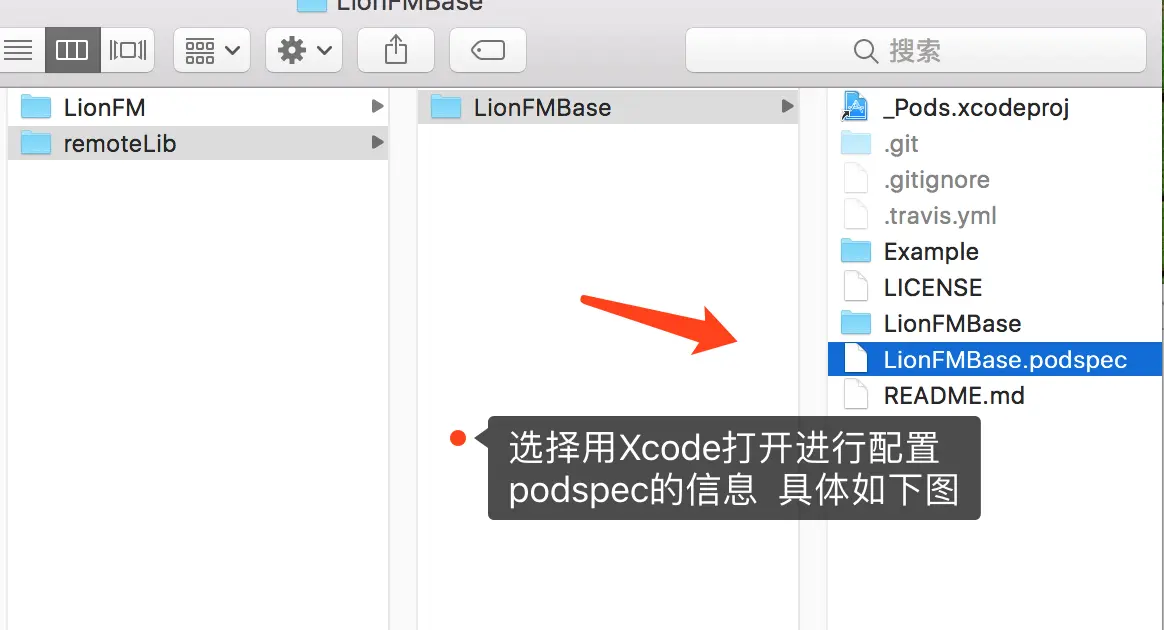Click the .git folder icon
This screenshot has height=630, width=1164.
(856, 143)
